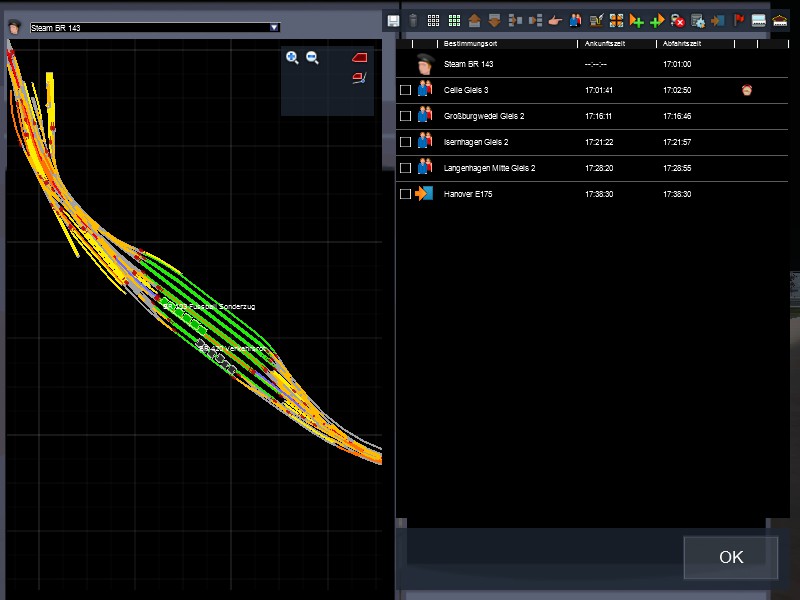Click the alarm clock icon in Celle row
The height and width of the screenshot is (600, 800).
tap(746, 90)
